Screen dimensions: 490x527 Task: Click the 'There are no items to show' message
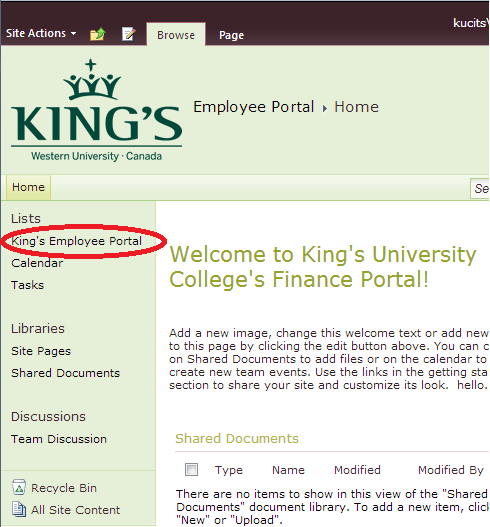click(x=333, y=507)
